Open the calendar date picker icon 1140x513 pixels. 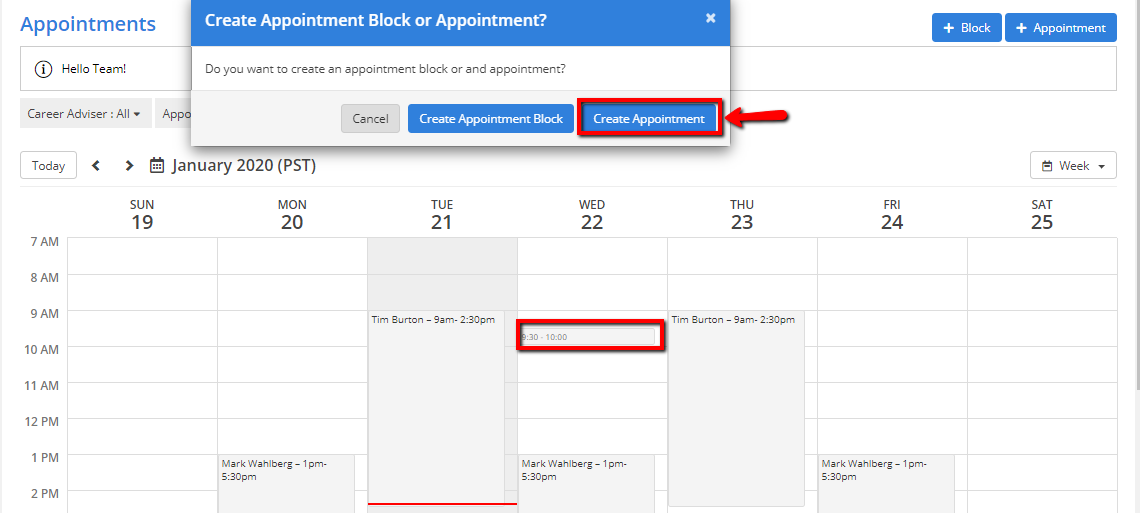tap(157, 166)
